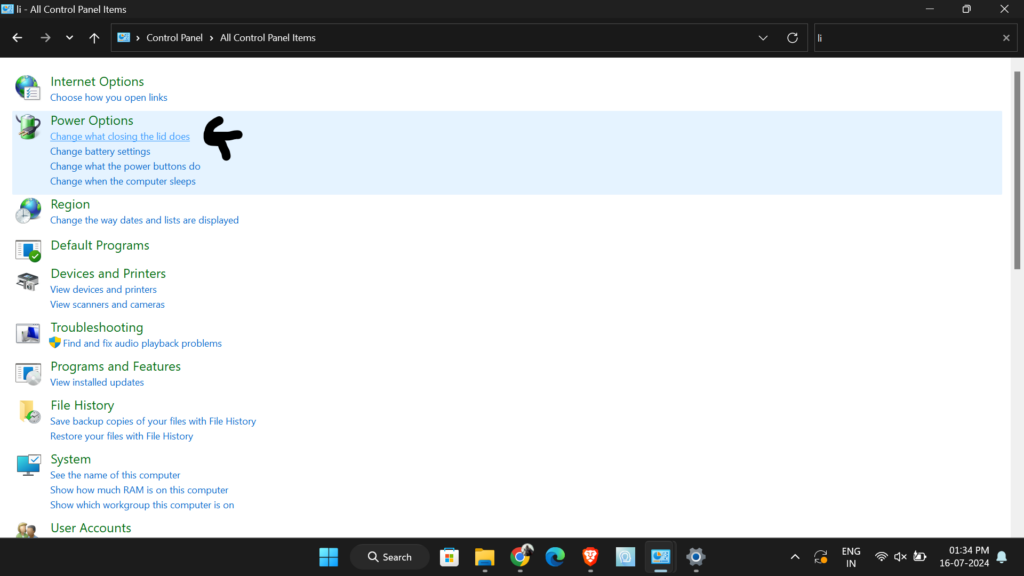Open Default Programs using its icon
The width and height of the screenshot is (1024, 576).
click(x=27, y=251)
